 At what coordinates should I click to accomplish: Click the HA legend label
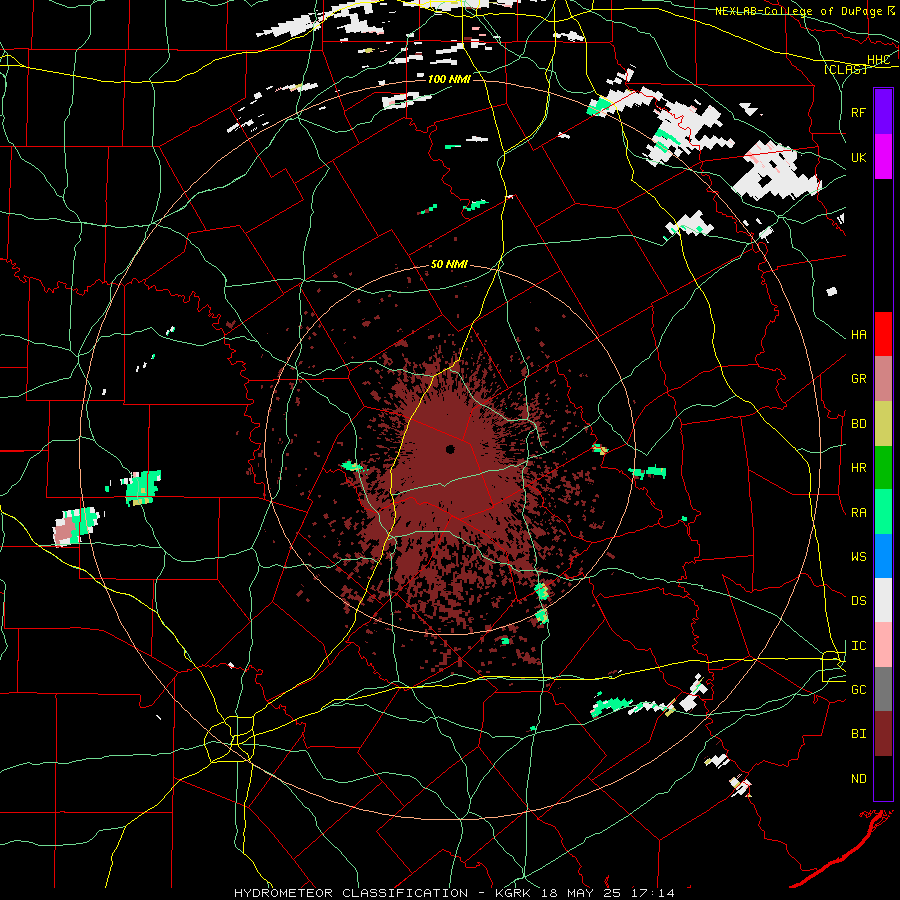click(x=858, y=335)
